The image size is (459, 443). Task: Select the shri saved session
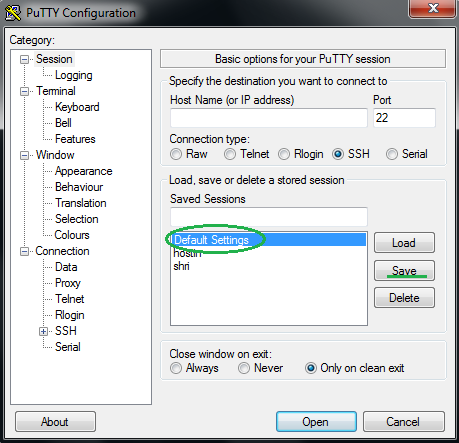pyautogui.click(x=182, y=266)
